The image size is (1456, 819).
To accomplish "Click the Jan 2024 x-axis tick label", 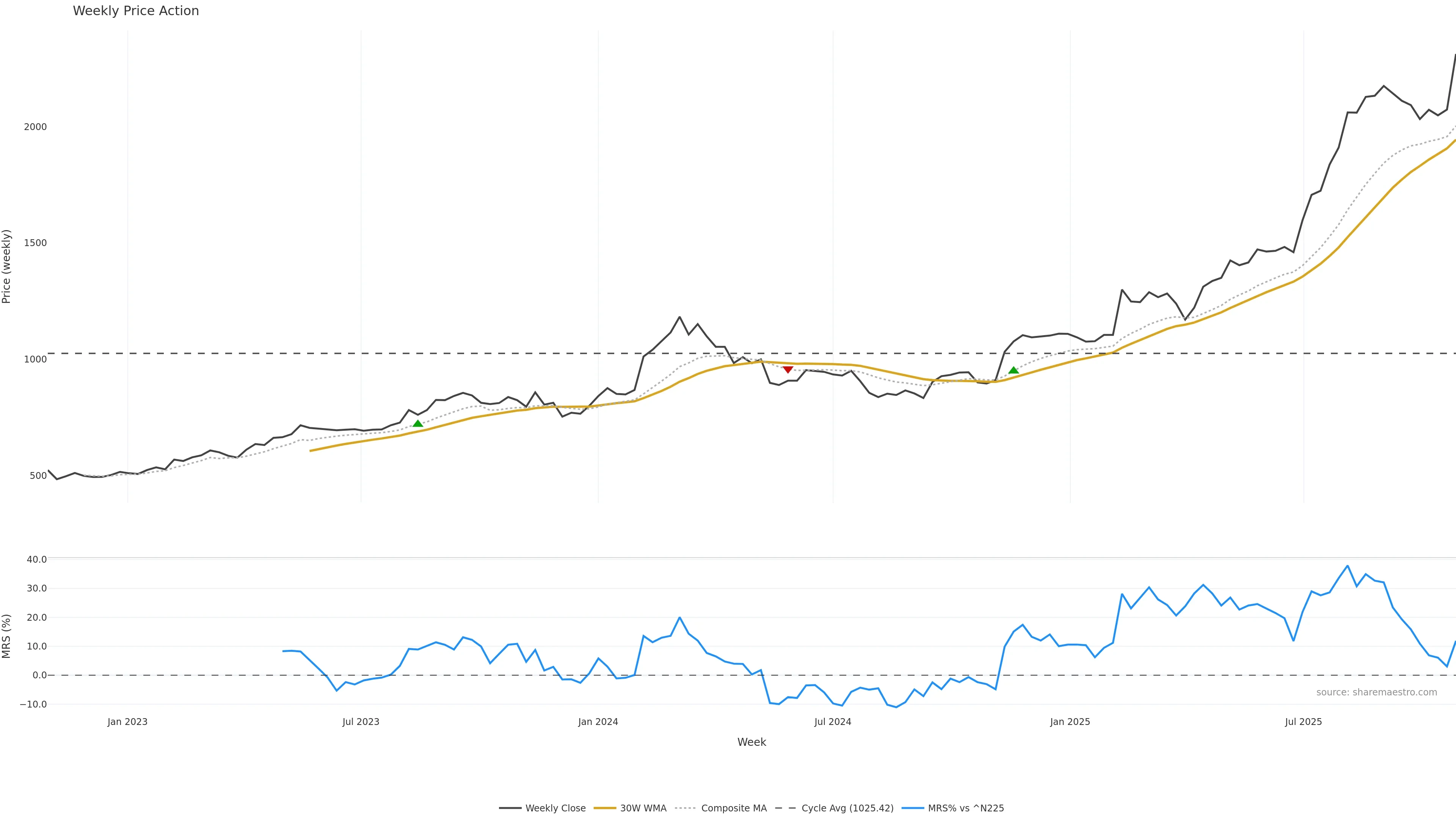I will click(x=598, y=722).
